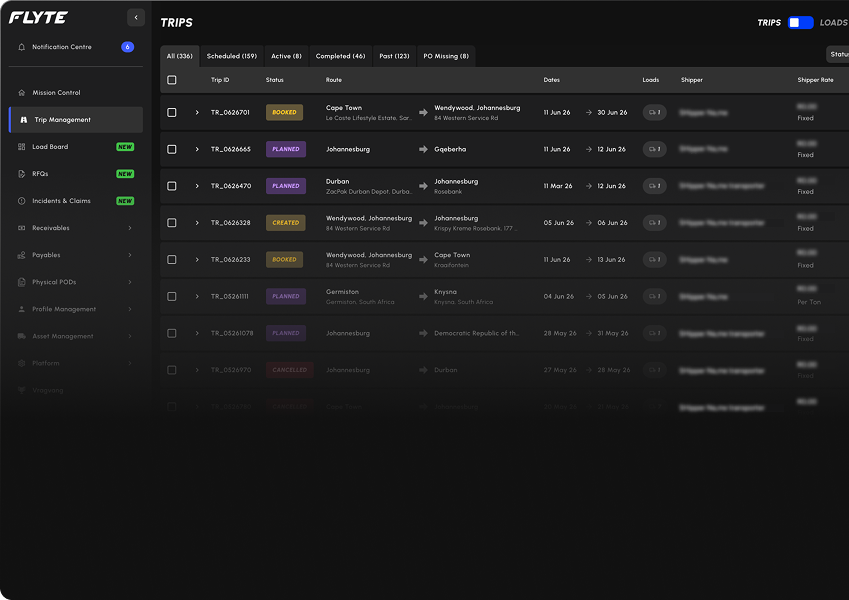Select the checkbox for trip TR_0626233
The image size is (849, 600).
172,260
